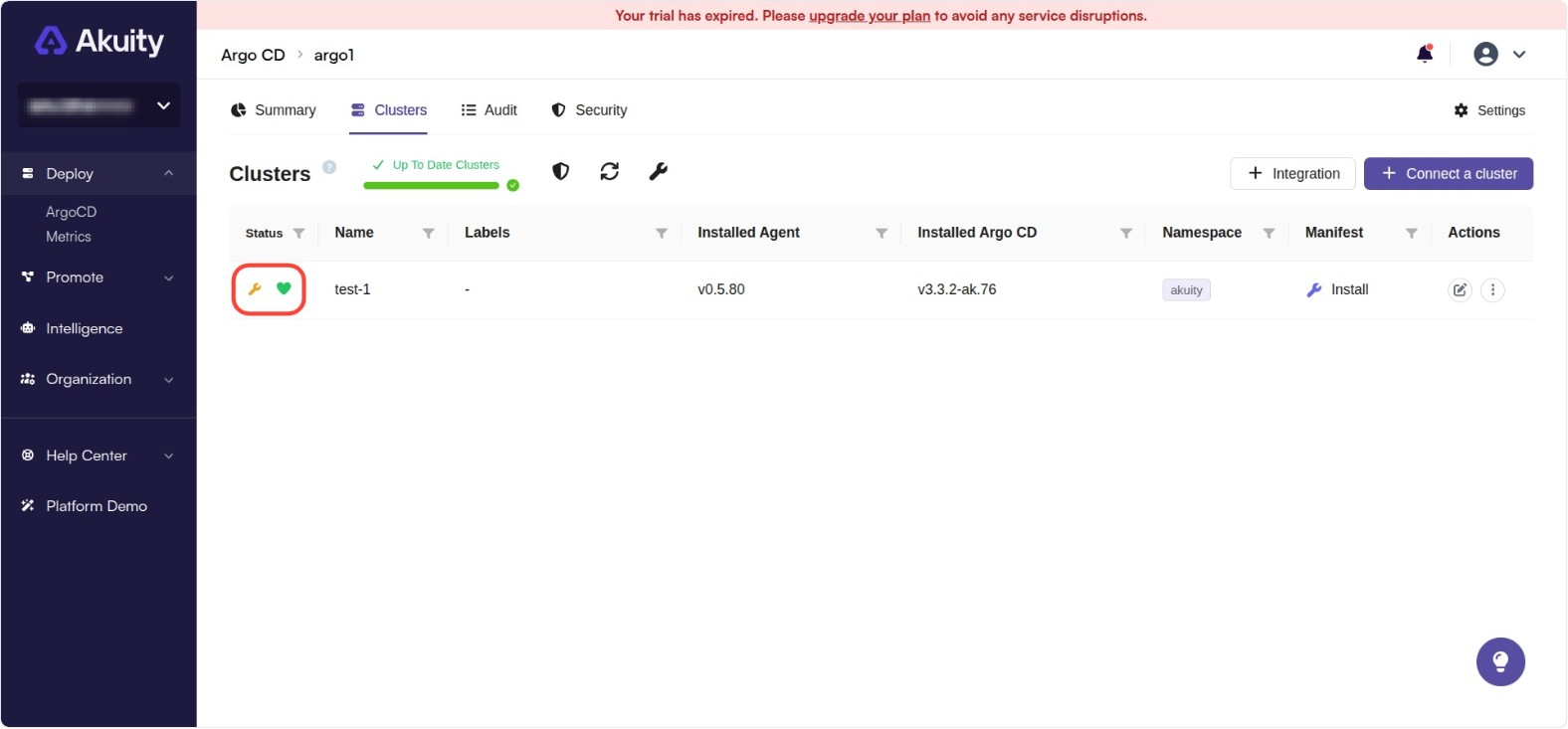Open instance Settings
Viewport: 1568px width, 729px height.
click(x=1489, y=110)
